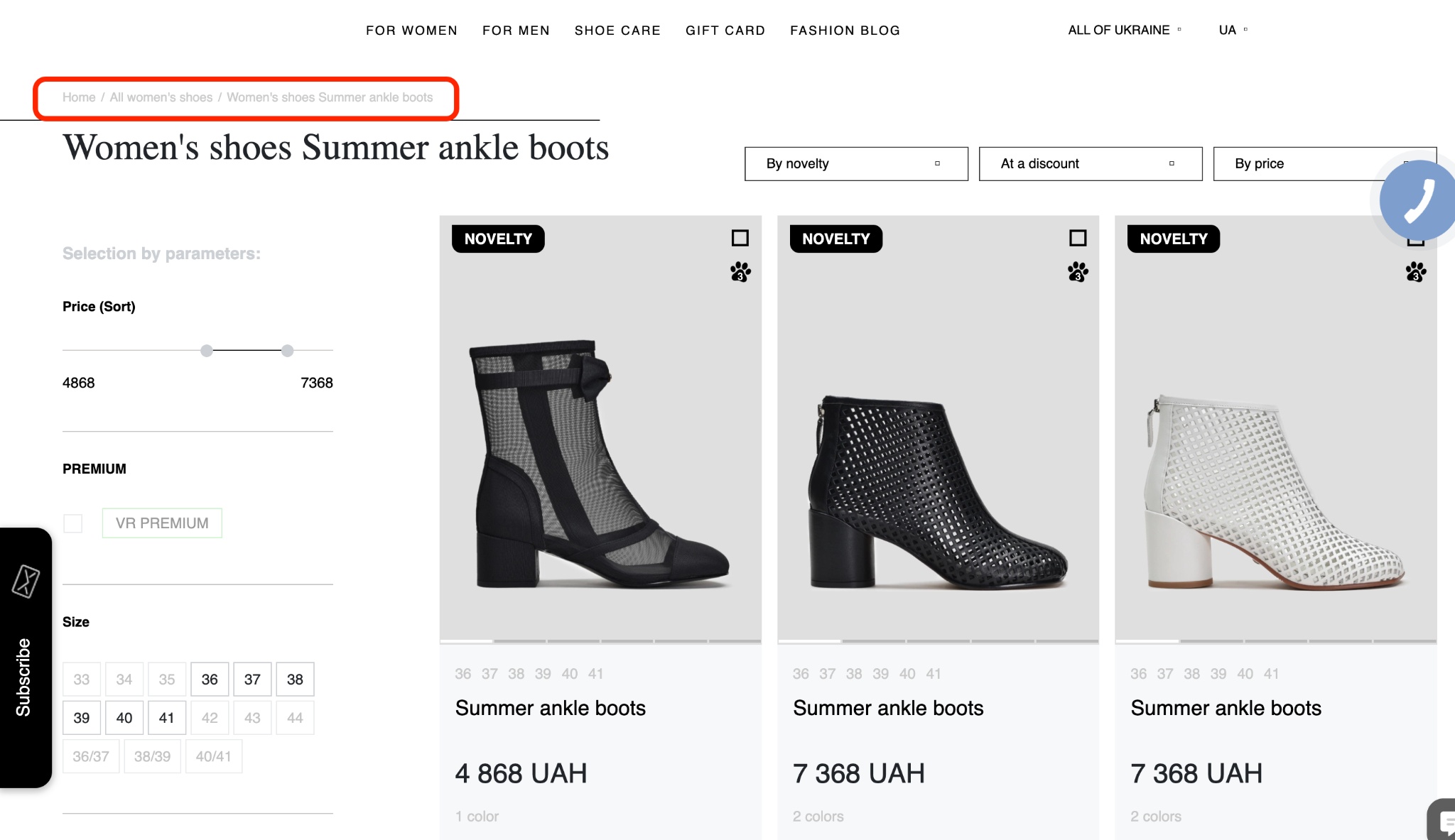Click the paw icon on white ankle boots card
The width and height of the screenshot is (1455, 840).
point(1415,273)
